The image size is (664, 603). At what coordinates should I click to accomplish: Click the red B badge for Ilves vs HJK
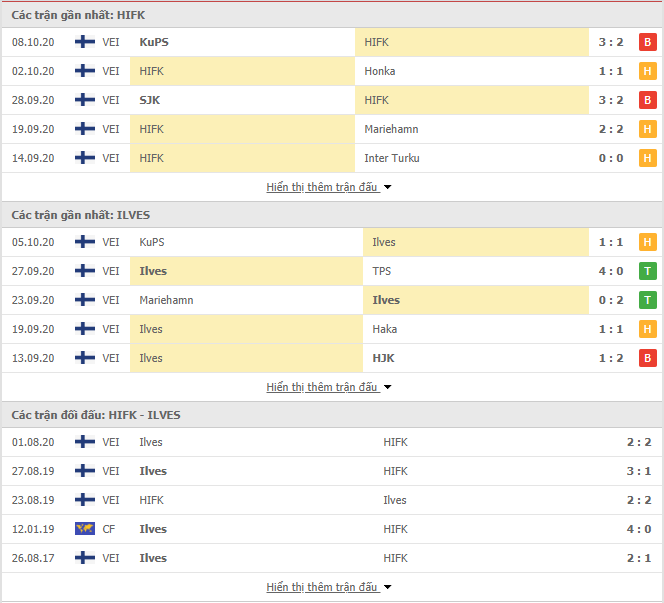[647, 358]
